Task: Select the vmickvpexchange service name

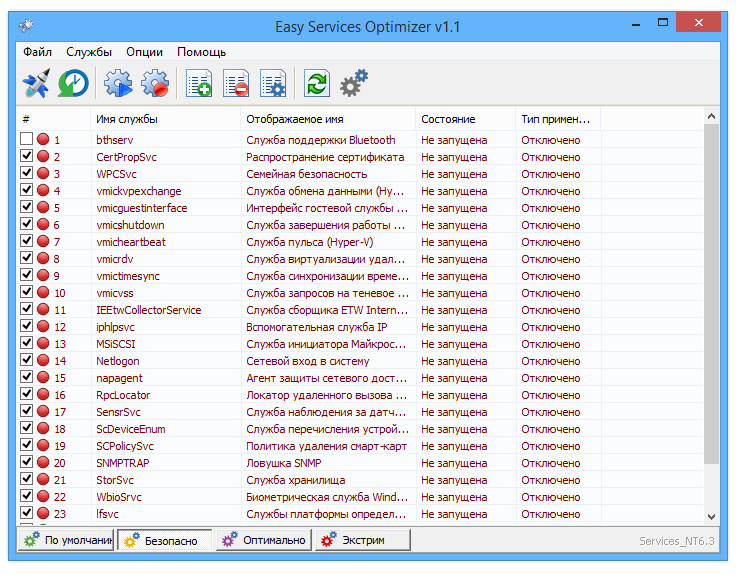Action: (x=139, y=191)
